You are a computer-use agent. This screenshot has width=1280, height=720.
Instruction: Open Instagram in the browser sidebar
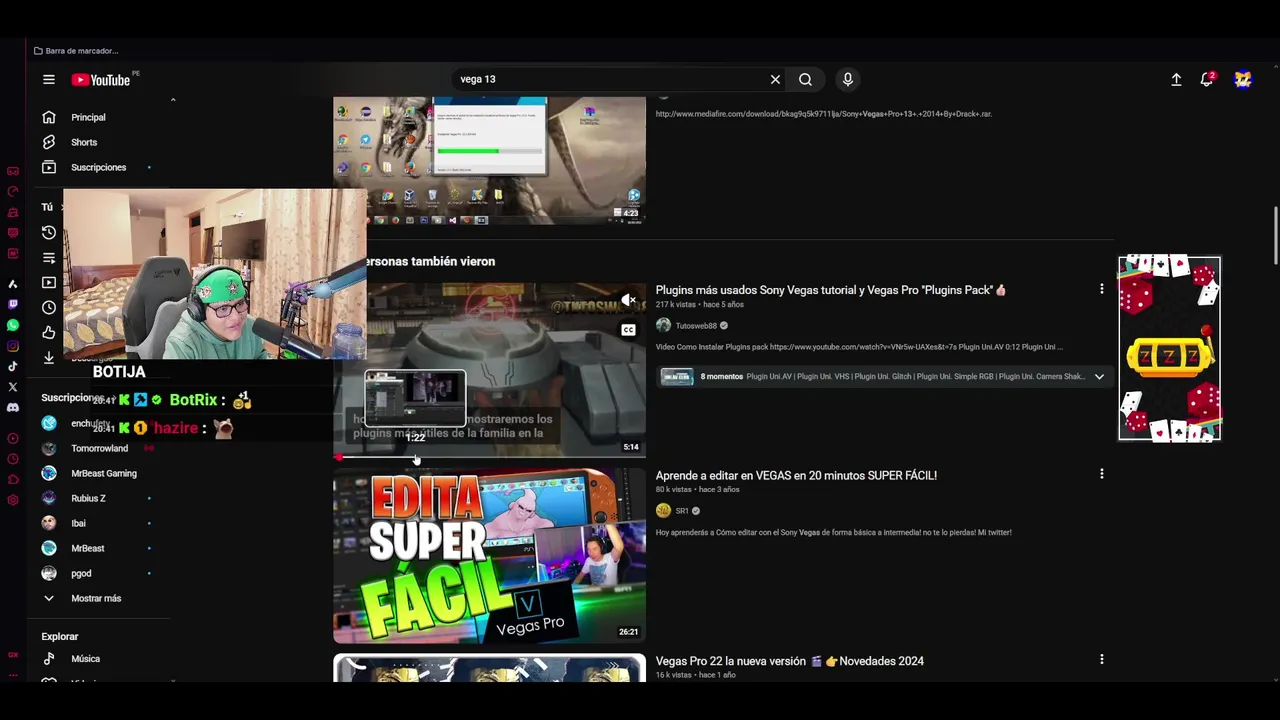(13, 346)
